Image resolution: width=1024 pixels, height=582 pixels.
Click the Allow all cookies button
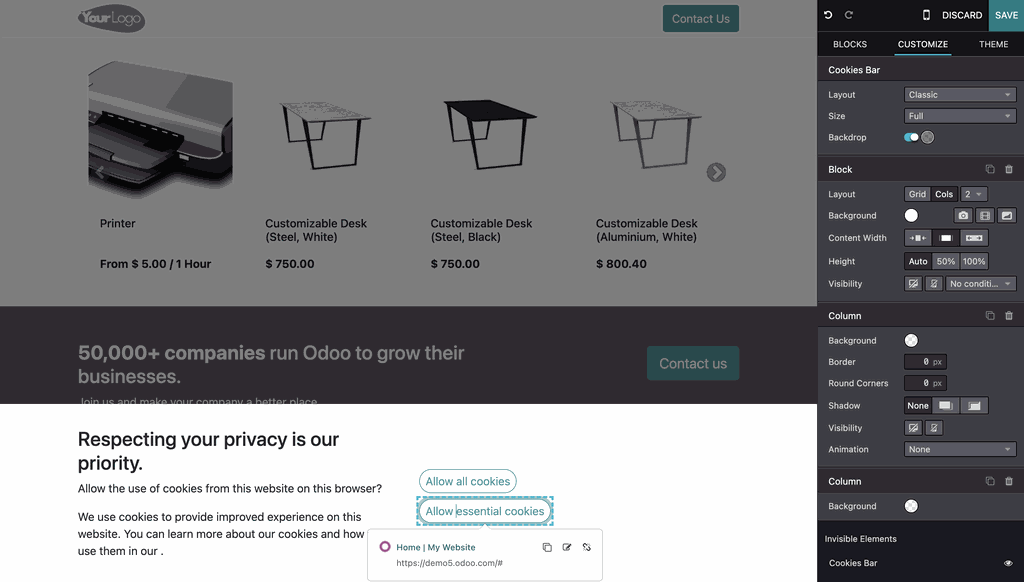(467, 481)
